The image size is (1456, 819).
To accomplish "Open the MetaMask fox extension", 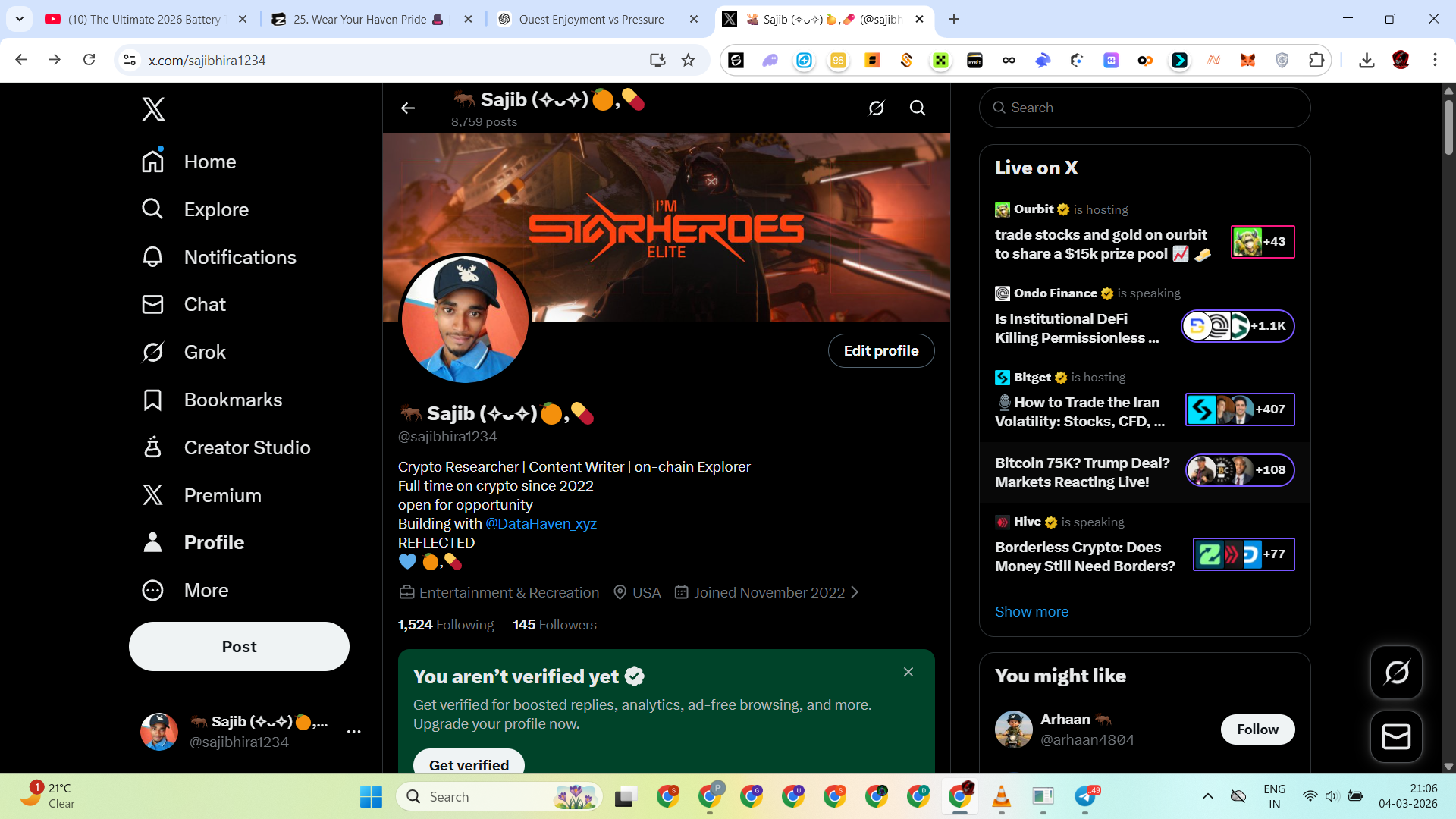I will (1247, 60).
